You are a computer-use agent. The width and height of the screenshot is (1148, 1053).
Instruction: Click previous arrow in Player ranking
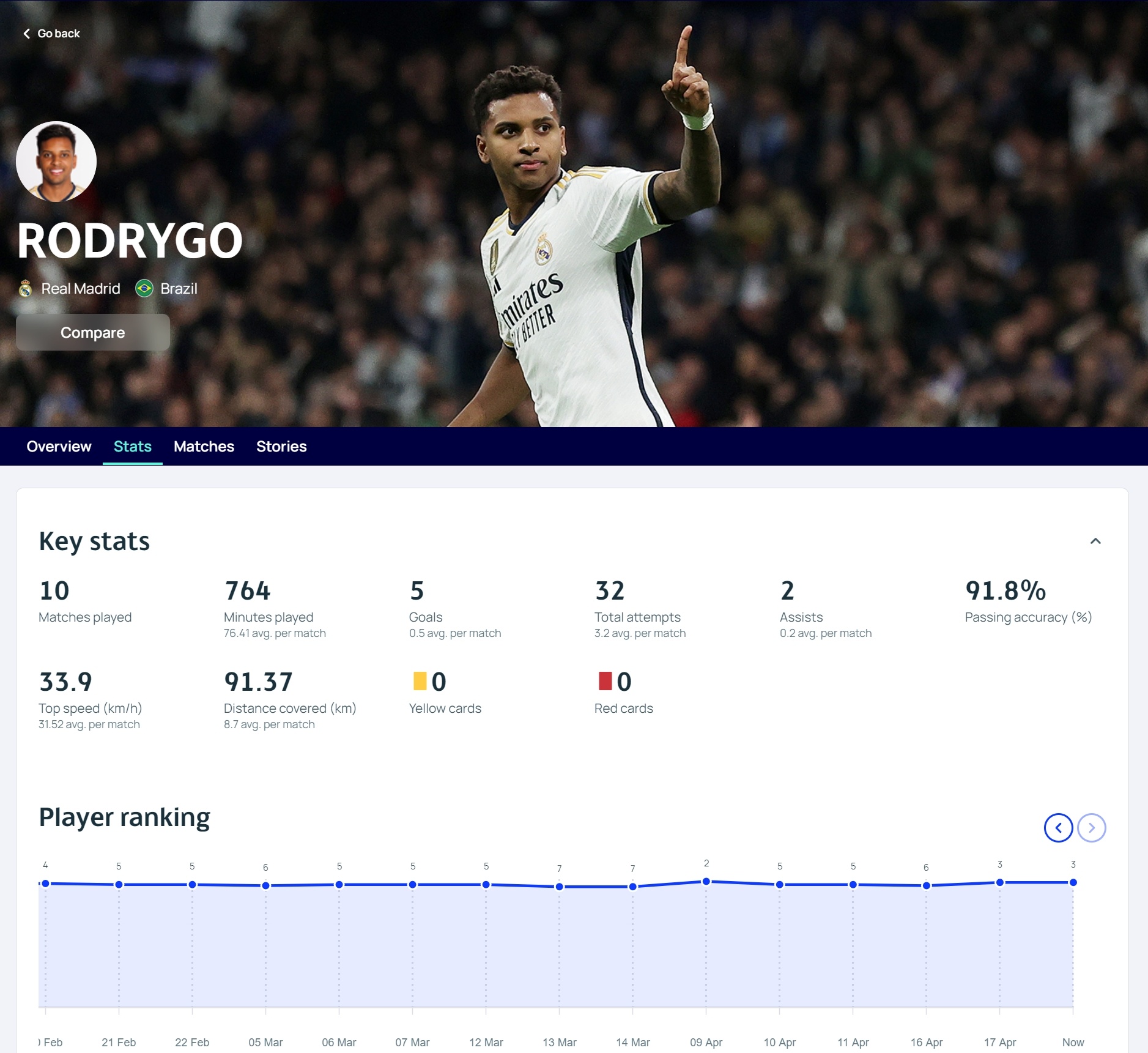point(1058,828)
